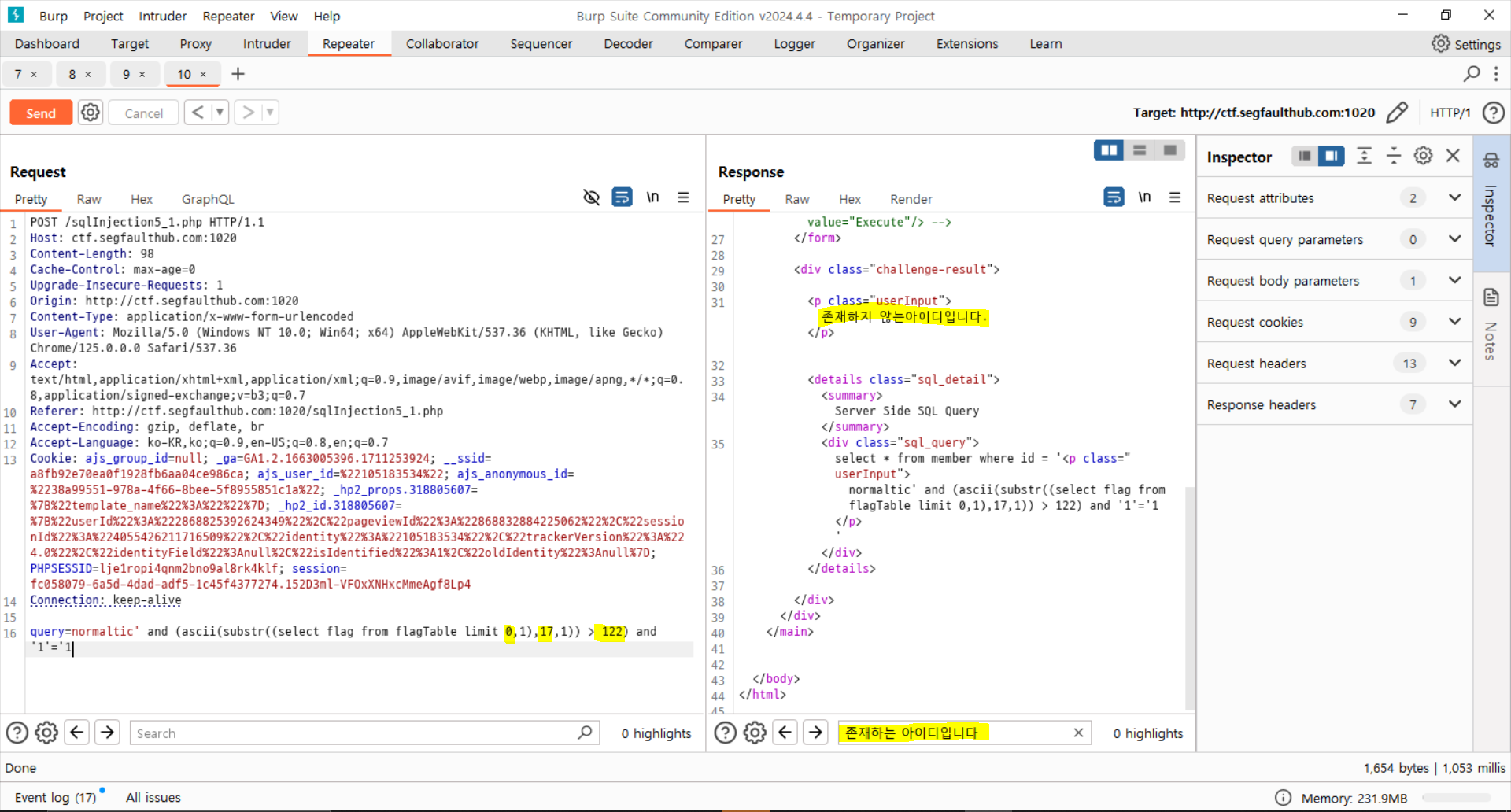Collapse all Inspector sections
The height and width of the screenshot is (812, 1511).
1393,156
